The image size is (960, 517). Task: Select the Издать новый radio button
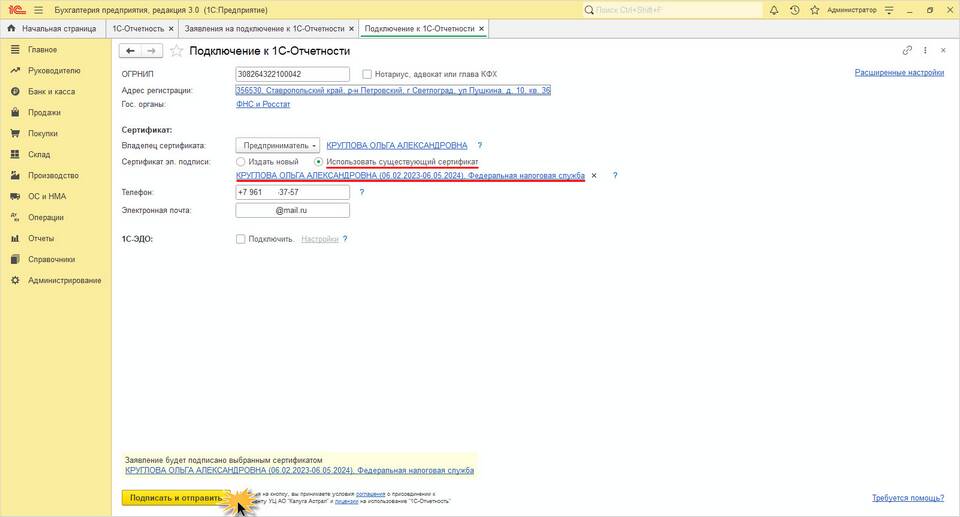[240, 162]
